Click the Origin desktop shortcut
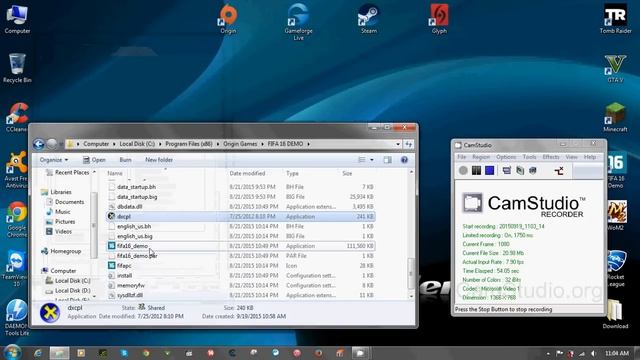Viewport: 640px width, 360px height. pyautogui.click(x=228, y=19)
